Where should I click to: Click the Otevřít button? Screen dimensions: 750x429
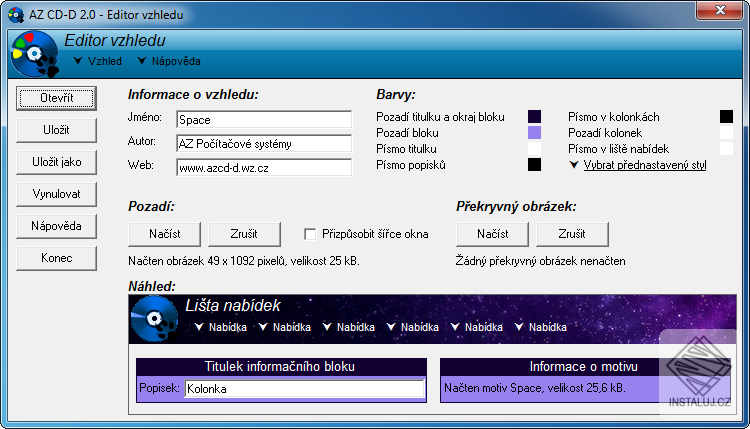point(56,98)
